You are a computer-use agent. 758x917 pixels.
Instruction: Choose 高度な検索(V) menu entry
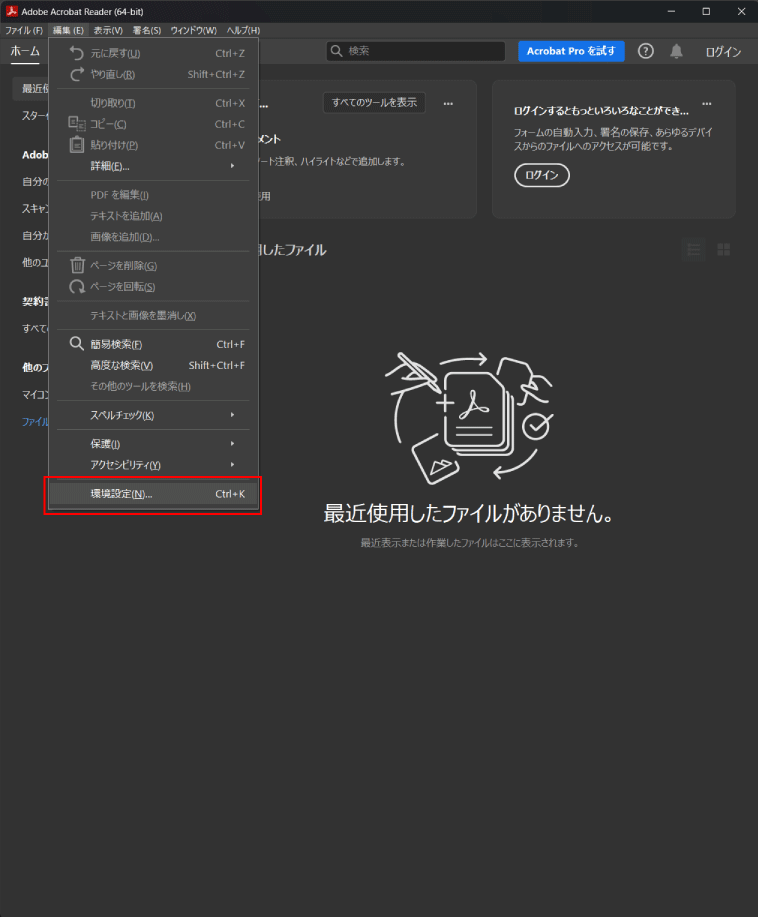coord(122,365)
